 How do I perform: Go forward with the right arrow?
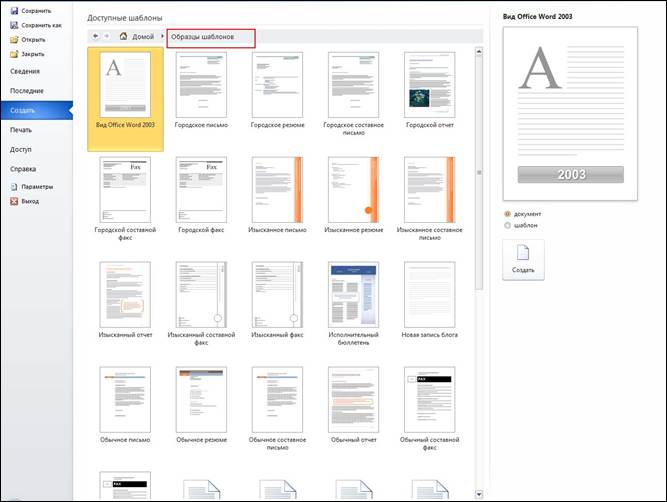coord(107,37)
